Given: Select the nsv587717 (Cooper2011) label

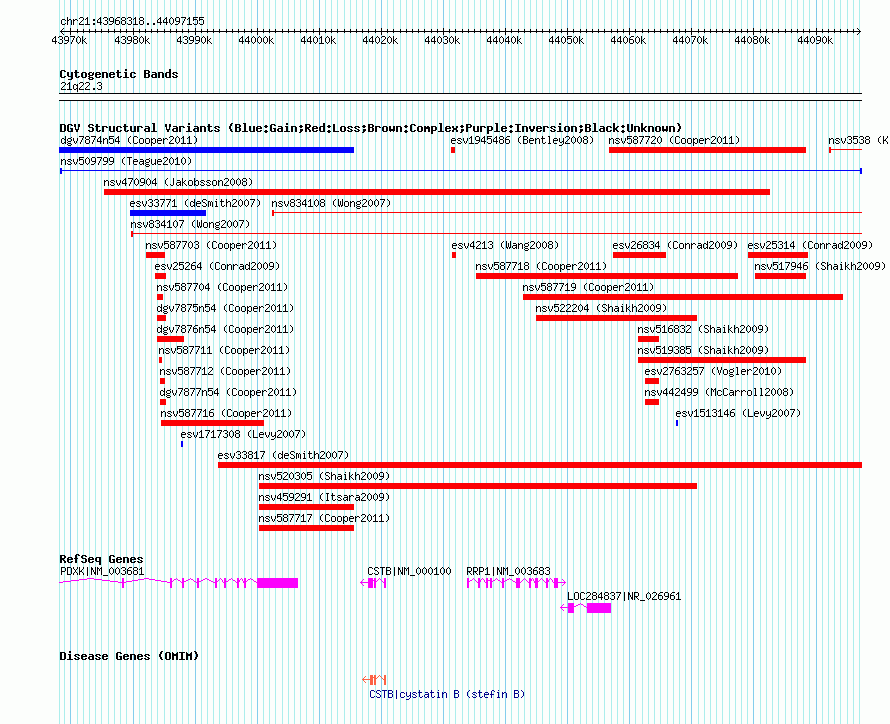Looking at the screenshot, I should [x=324, y=518].
